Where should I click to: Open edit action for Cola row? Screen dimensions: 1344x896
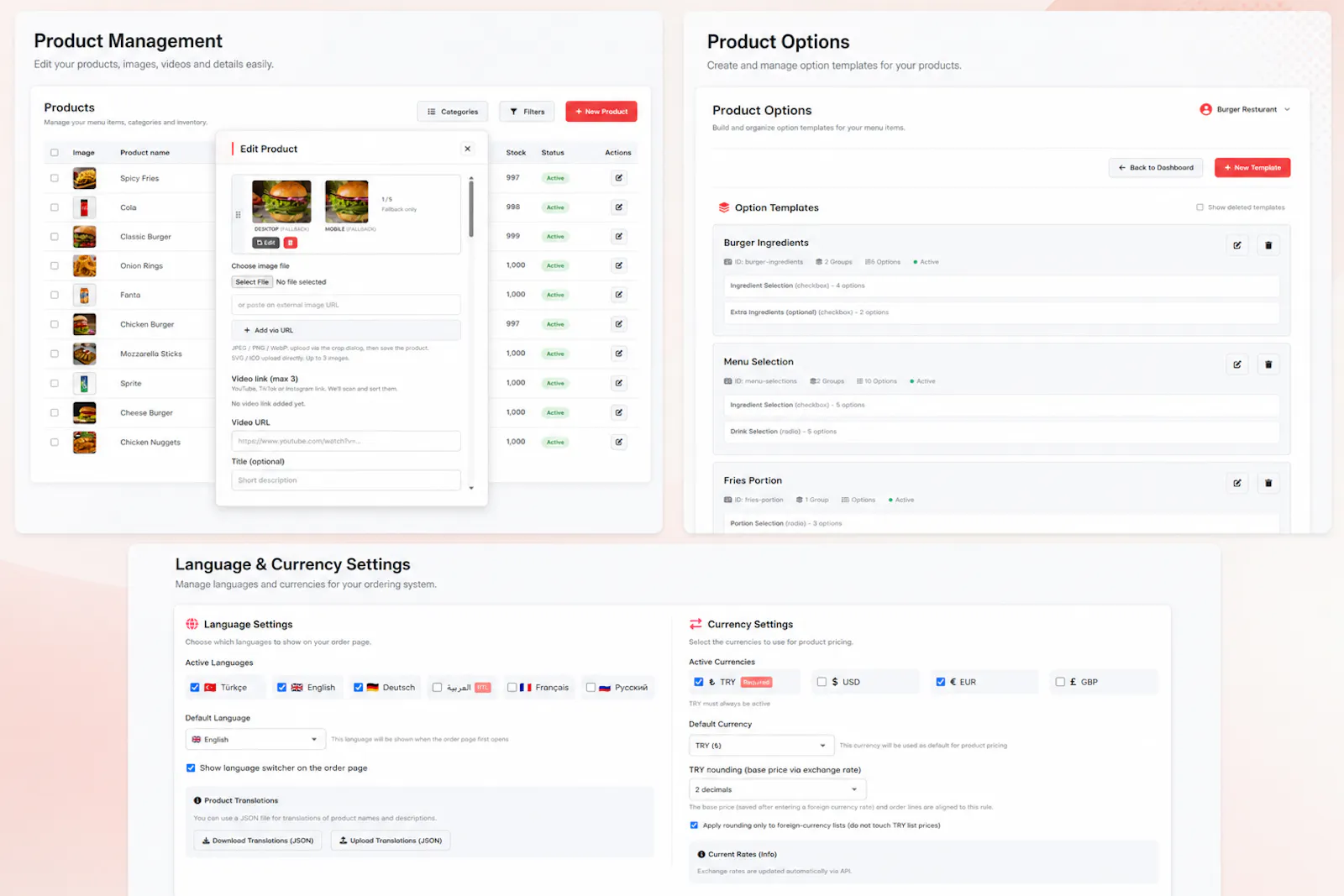[619, 207]
